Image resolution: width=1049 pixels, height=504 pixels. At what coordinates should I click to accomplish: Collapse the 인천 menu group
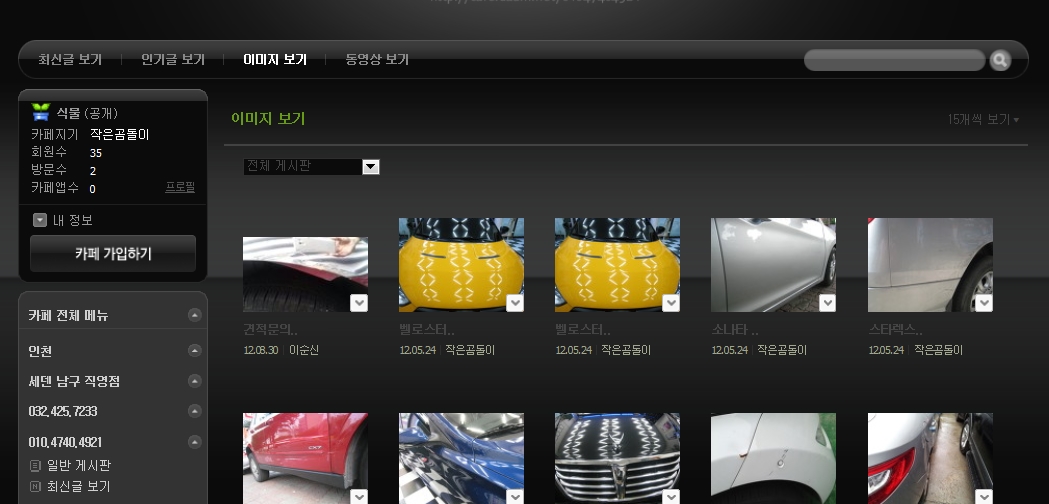(x=195, y=351)
